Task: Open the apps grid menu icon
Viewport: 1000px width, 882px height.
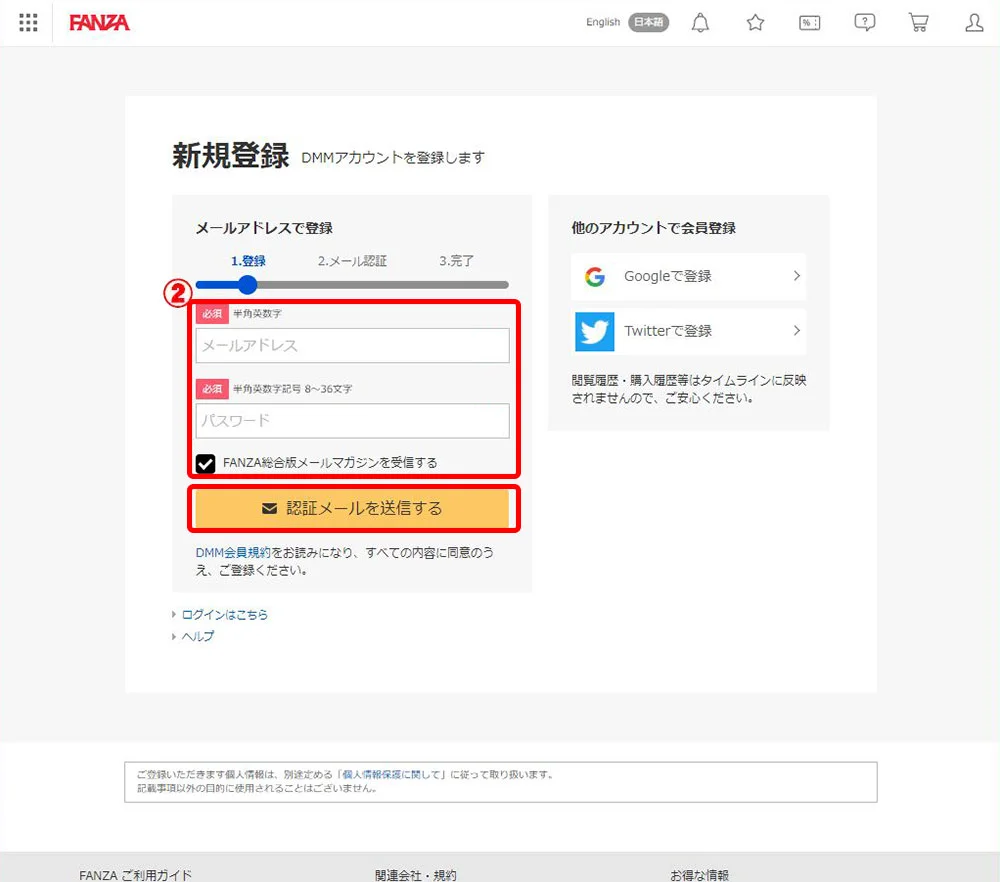Action: 28,22
